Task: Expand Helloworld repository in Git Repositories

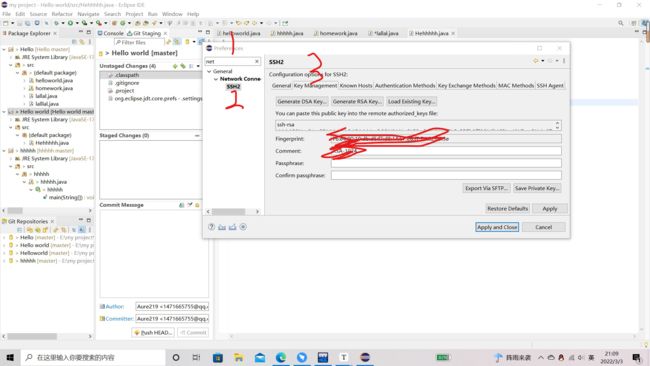Action: [4, 253]
